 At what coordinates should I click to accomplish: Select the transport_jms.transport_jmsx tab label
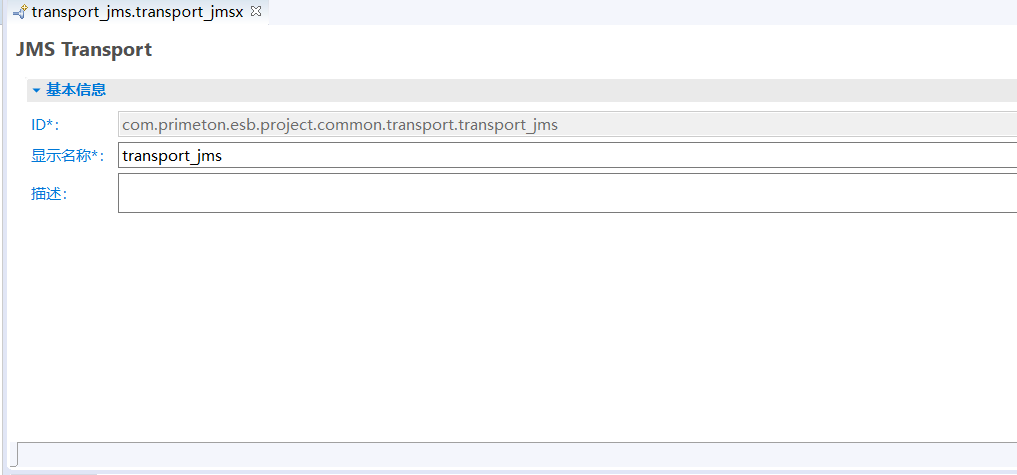coord(137,12)
